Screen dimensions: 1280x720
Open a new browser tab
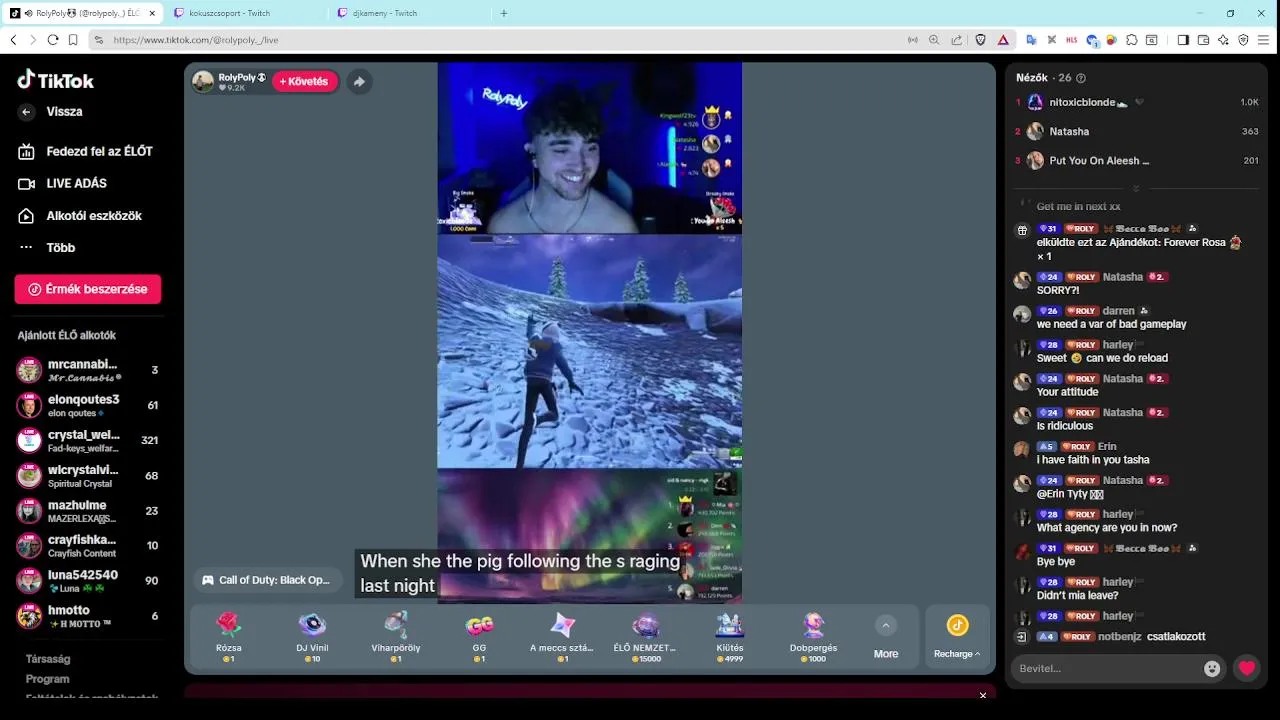click(x=503, y=13)
